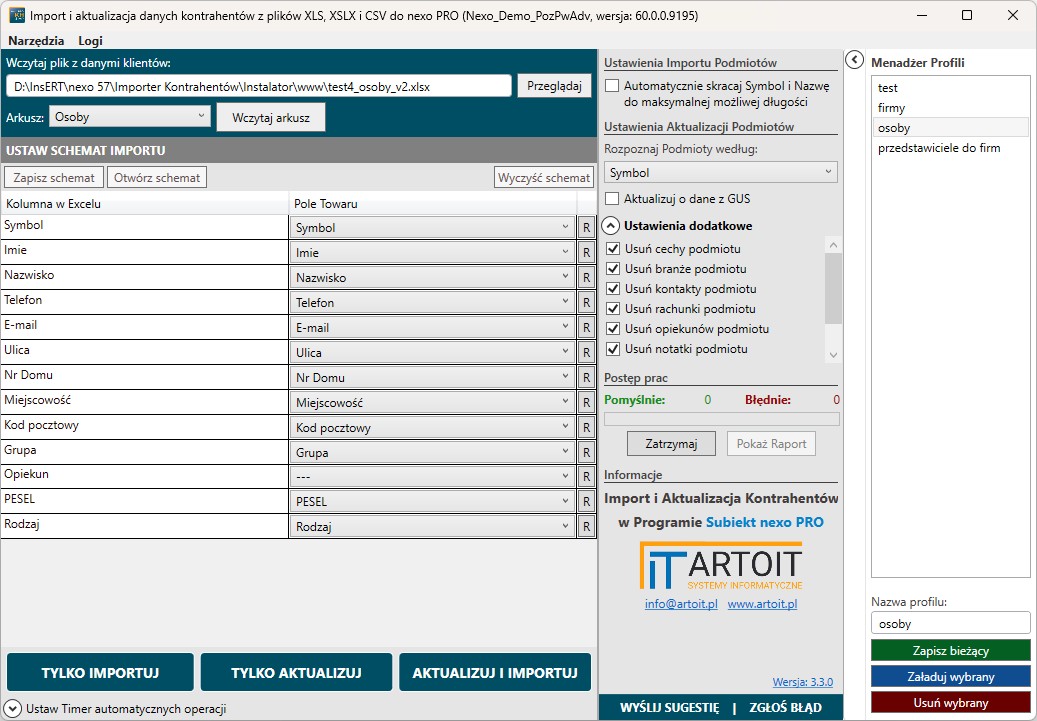Uncheck Usuń rachunki podmiotu
The width and height of the screenshot is (1037, 721).
coord(613,308)
